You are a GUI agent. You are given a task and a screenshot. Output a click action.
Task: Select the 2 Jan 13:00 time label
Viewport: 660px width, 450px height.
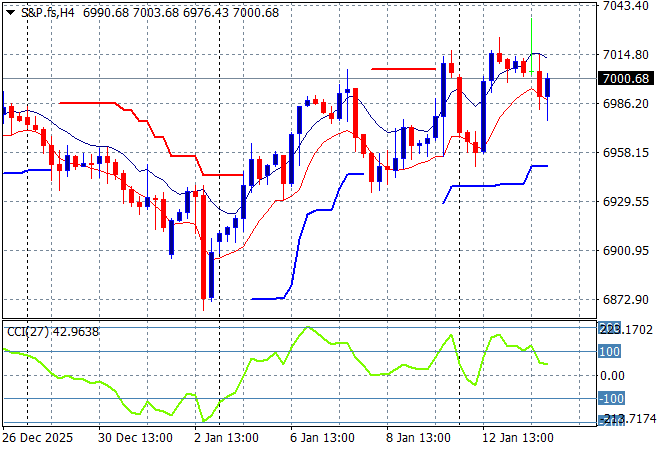[228, 438]
